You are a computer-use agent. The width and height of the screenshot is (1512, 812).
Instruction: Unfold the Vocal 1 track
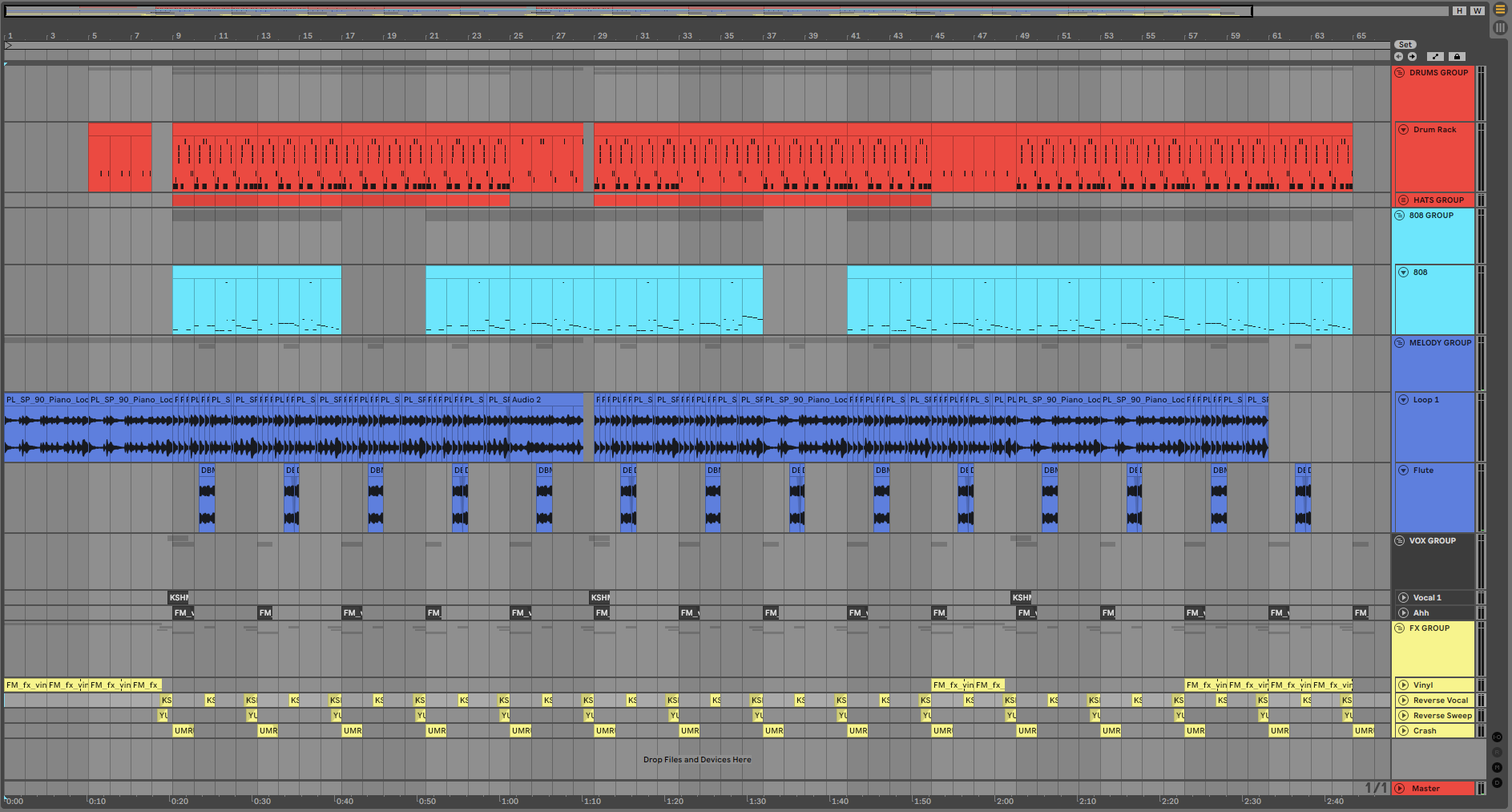point(1403,597)
